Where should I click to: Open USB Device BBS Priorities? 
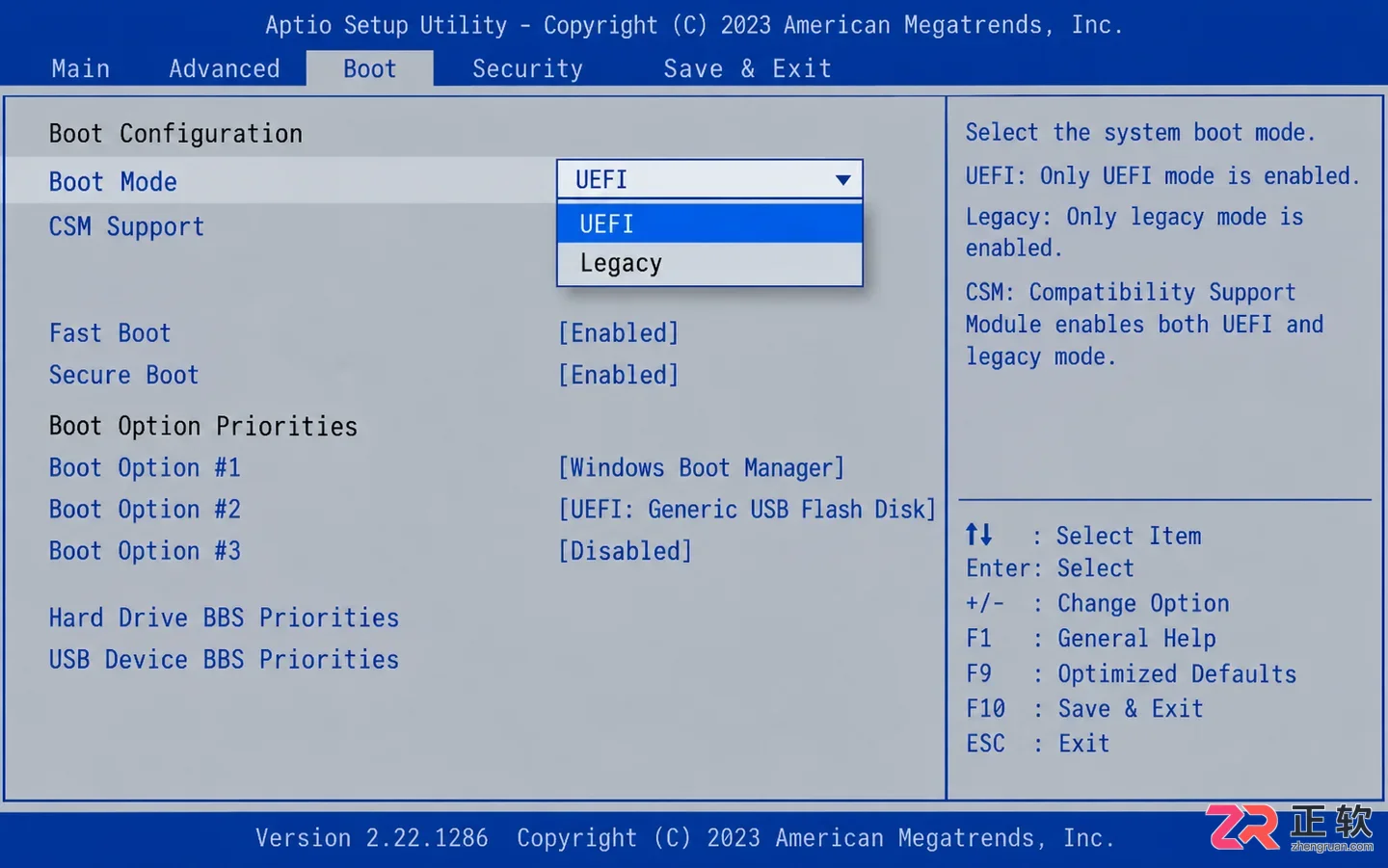[x=224, y=660]
